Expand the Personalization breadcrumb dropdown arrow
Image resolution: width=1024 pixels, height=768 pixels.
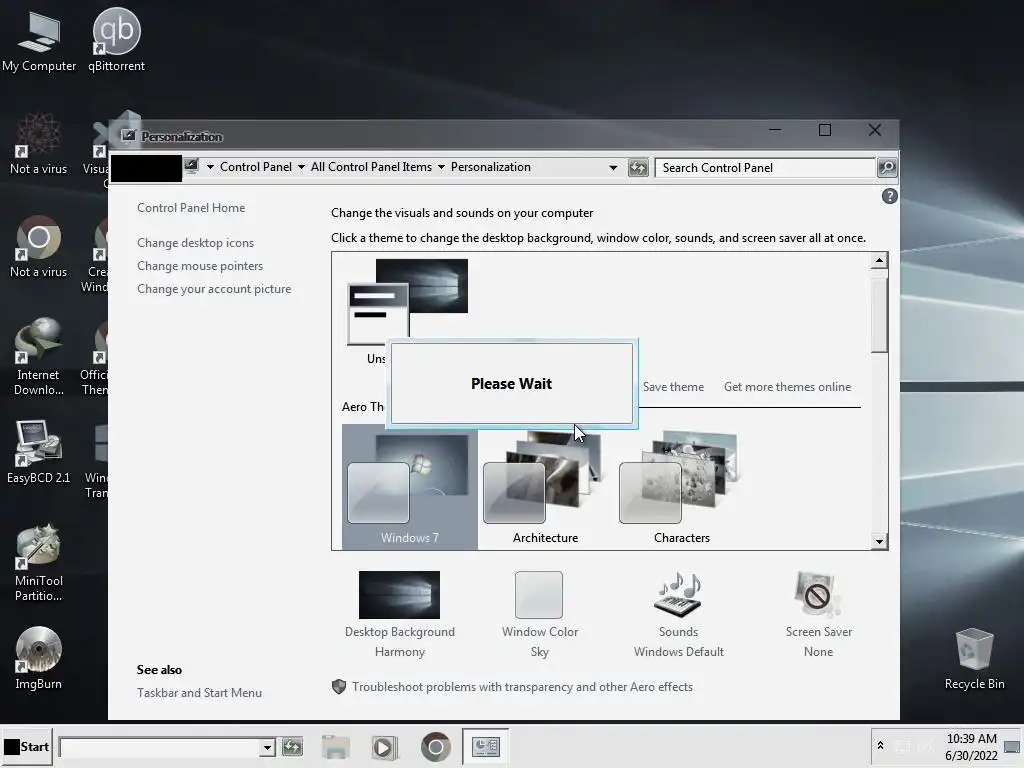coord(613,168)
